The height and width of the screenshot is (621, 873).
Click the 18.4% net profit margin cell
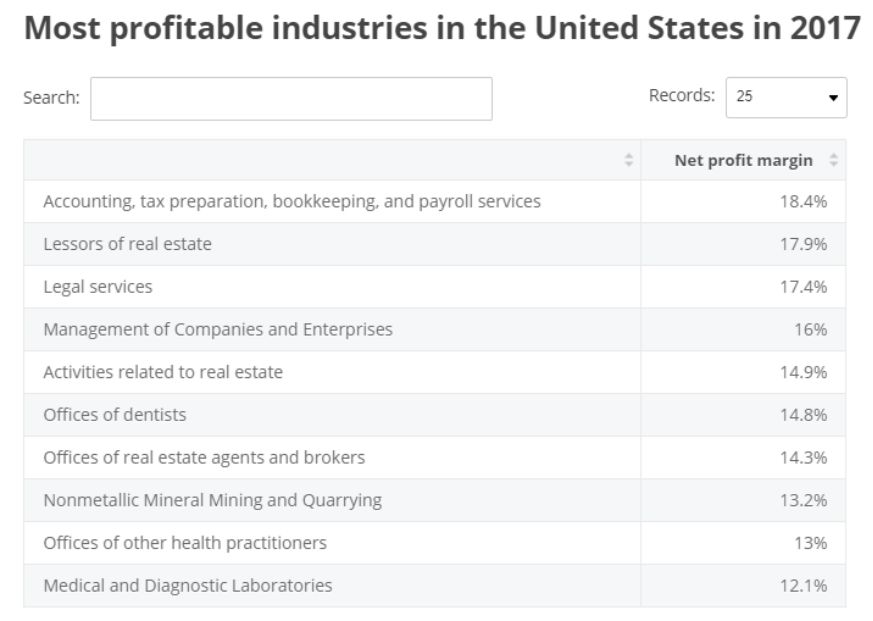803,201
